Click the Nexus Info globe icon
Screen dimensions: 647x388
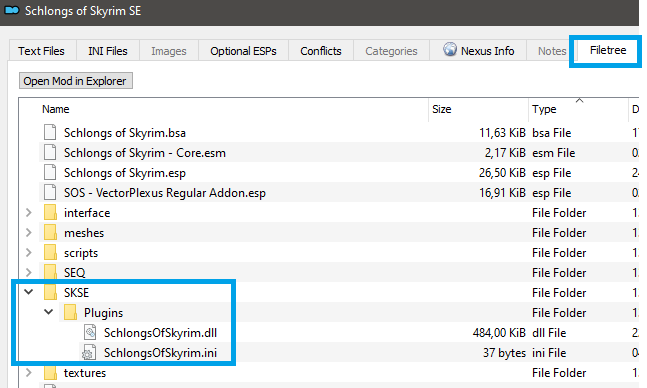[450, 49]
